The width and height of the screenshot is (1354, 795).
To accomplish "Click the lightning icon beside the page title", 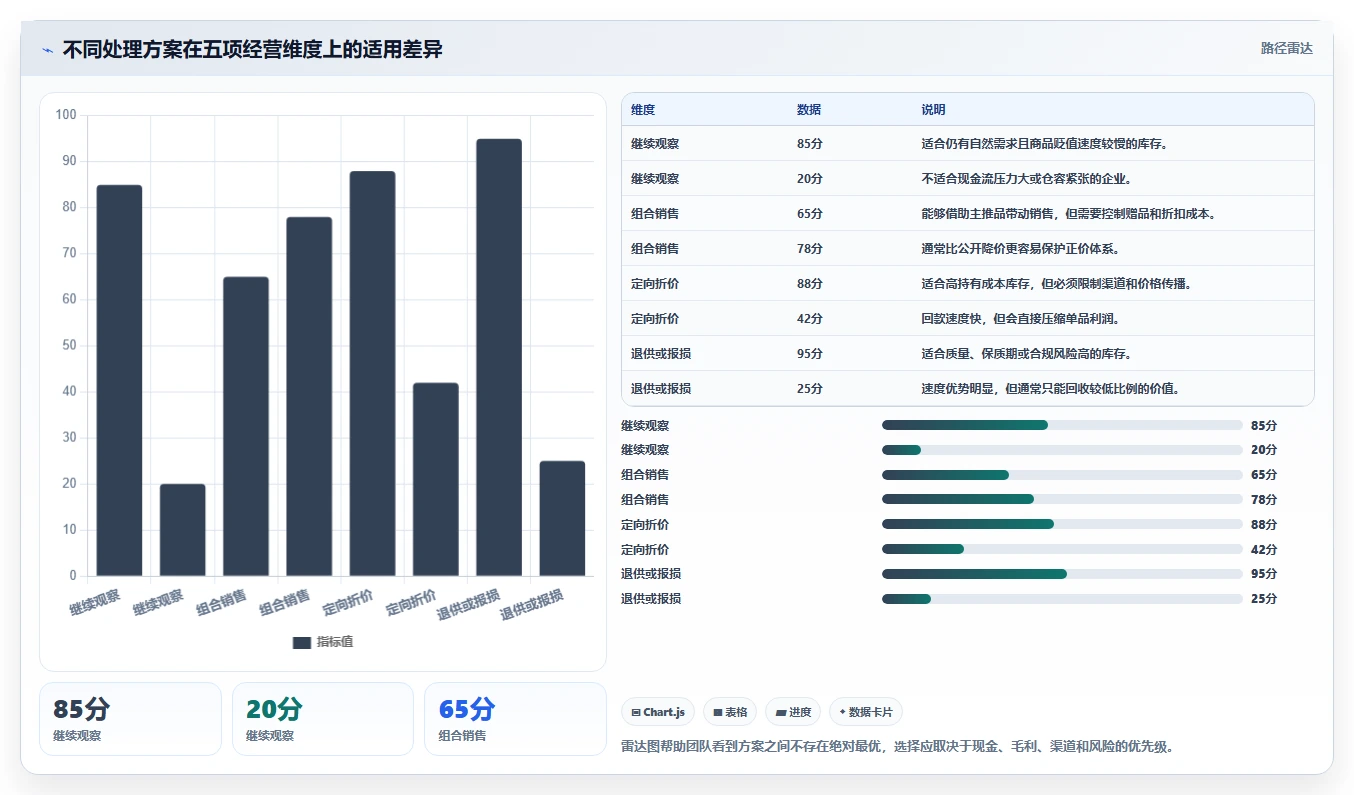I will pos(48,50).
